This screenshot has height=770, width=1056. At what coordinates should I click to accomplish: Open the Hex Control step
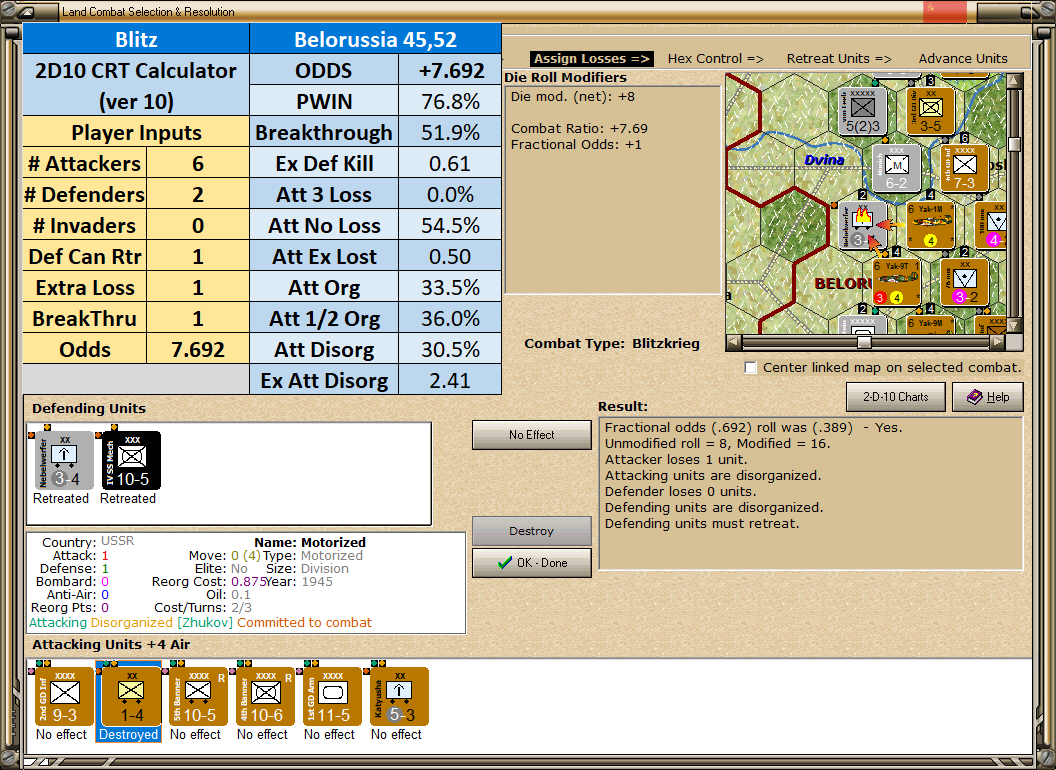click(x=715, y=59)
